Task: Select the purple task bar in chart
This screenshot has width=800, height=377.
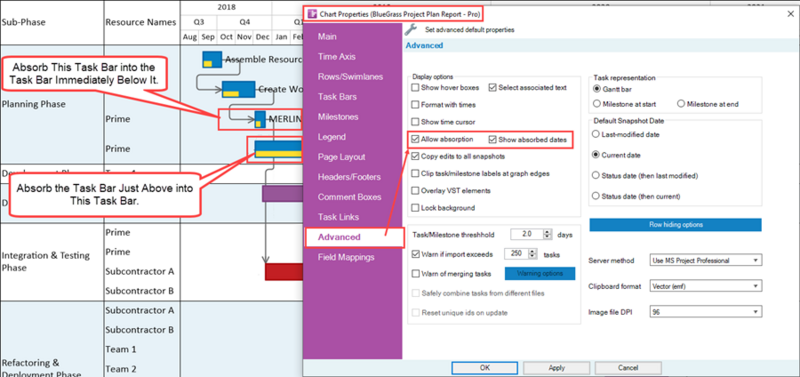Action: pos(282,194)
